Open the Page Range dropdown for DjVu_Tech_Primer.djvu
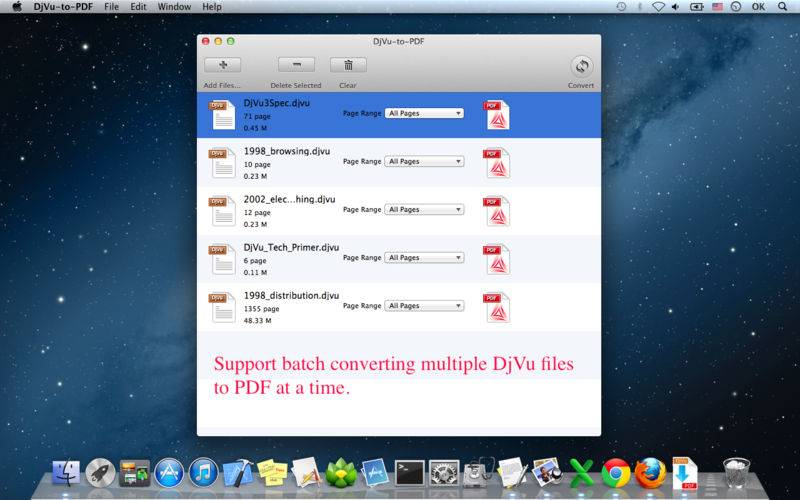 click(424, 258)
